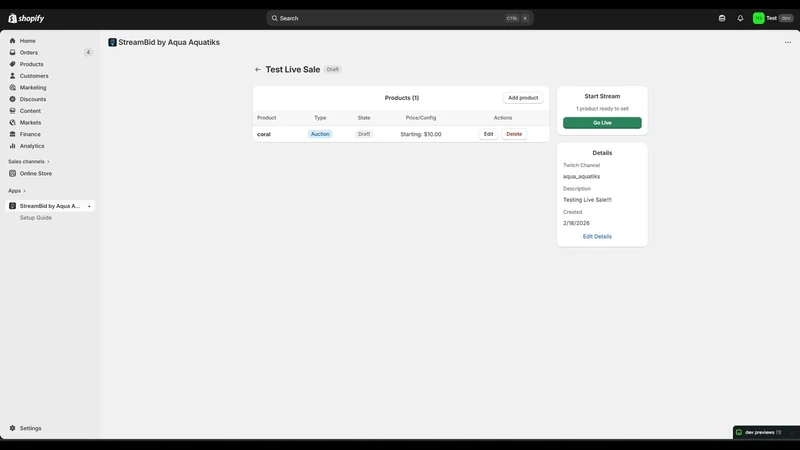Click the Starting: $10.00 price cell
Screen dimensions: 800x450
[x=420, y=134]
